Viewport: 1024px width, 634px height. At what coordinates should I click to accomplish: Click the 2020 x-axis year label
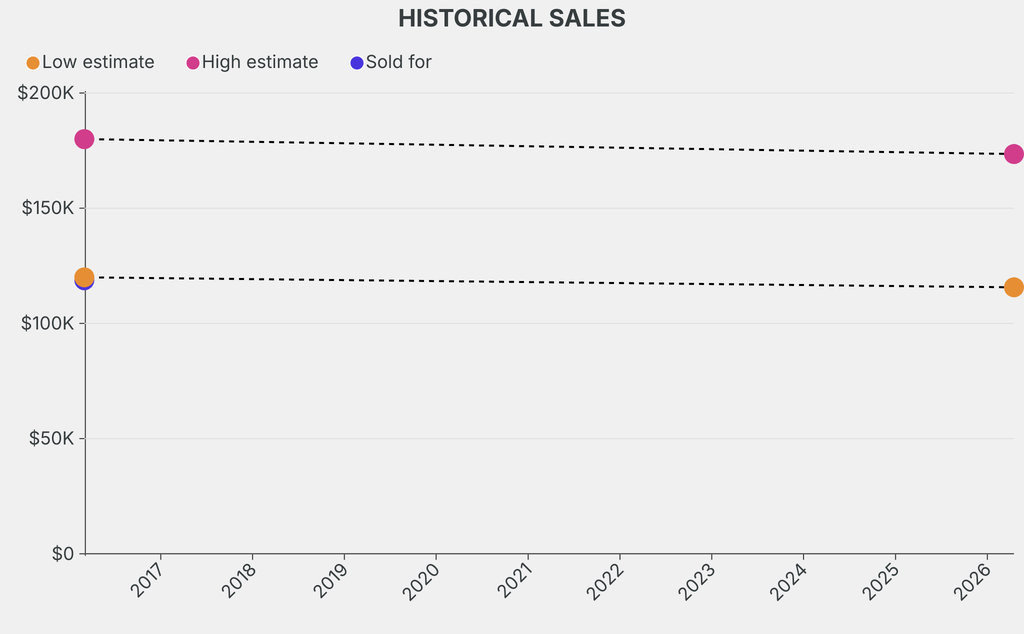point(423,580)
